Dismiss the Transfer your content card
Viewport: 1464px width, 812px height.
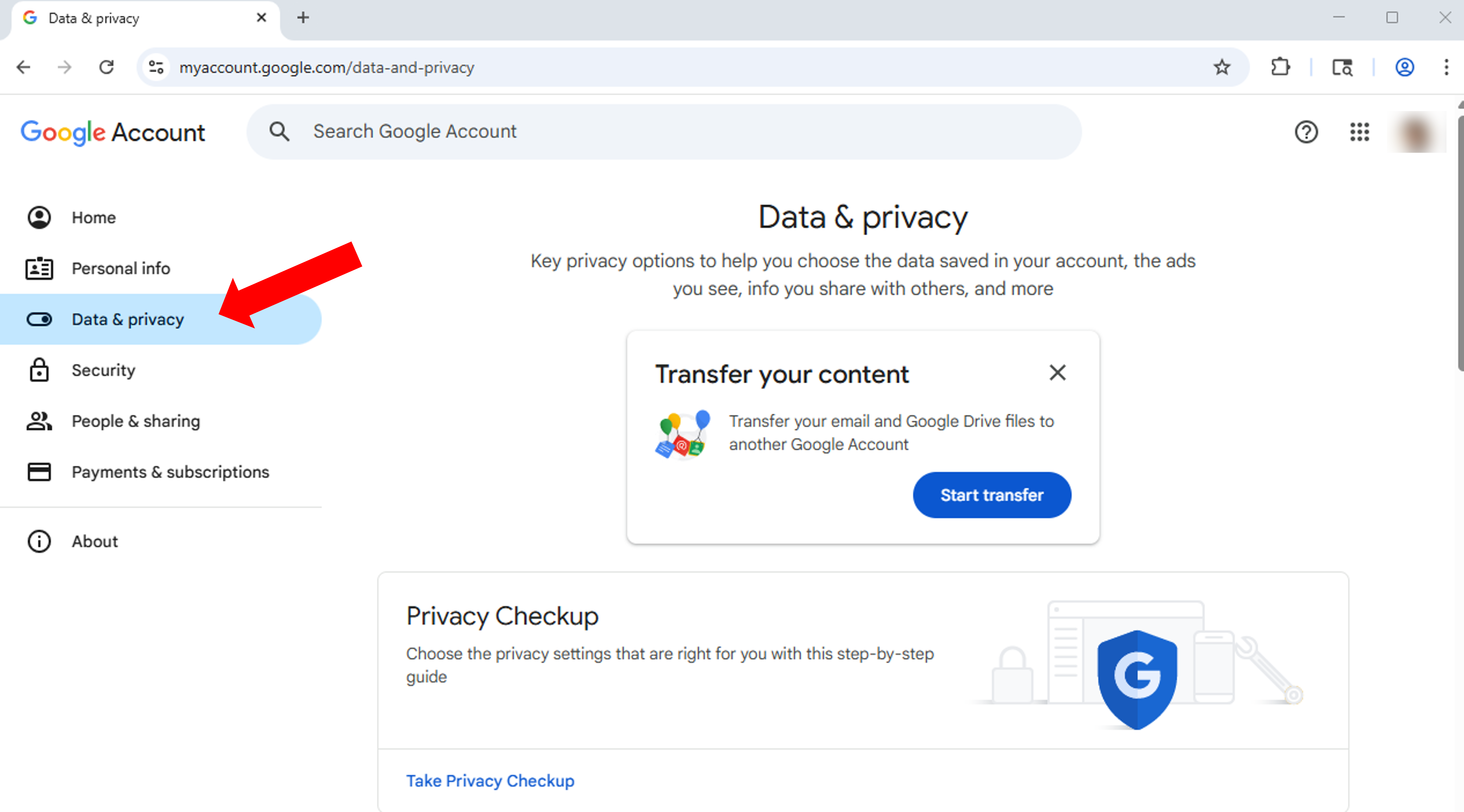(x=1057, y=373)
